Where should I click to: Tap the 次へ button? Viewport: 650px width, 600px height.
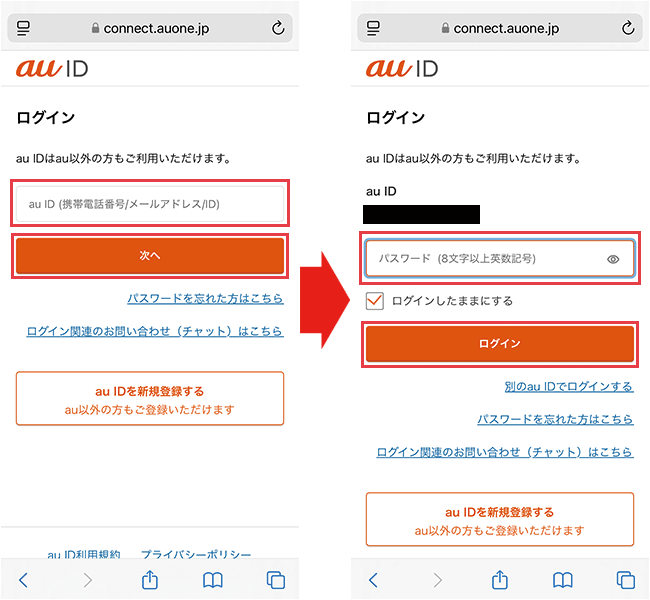pos(150,255)
